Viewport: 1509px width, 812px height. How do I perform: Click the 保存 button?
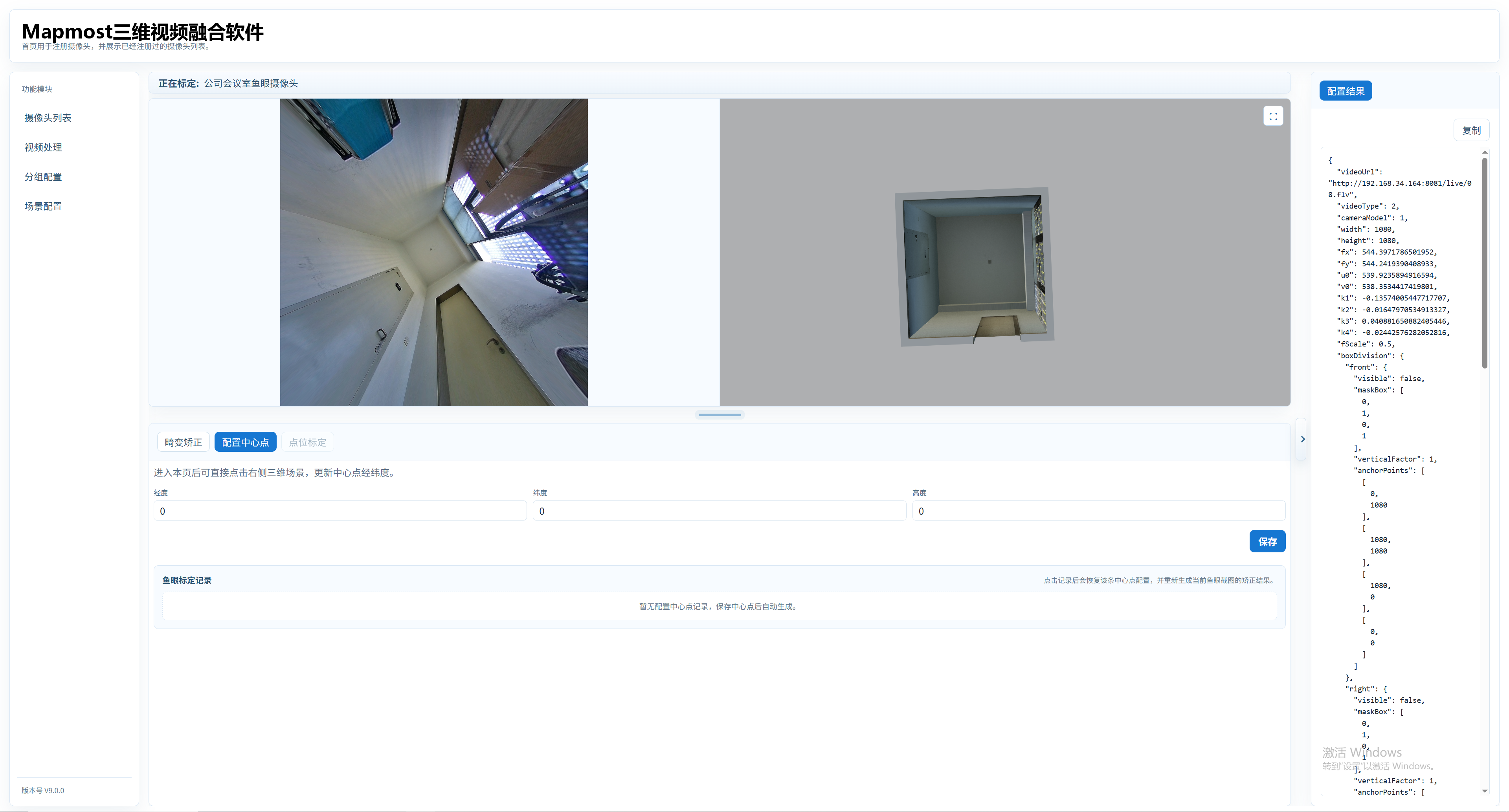tap(1267, 541)
